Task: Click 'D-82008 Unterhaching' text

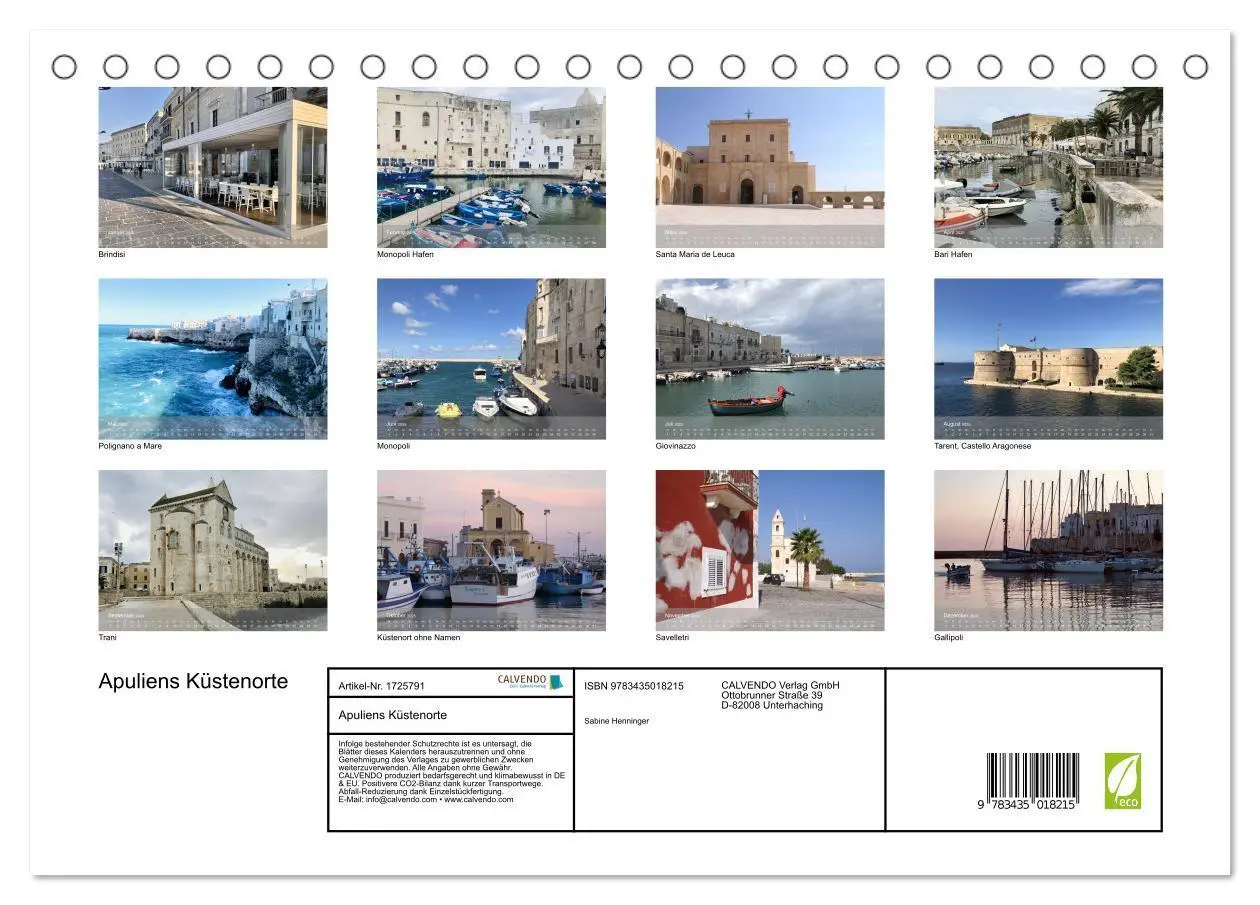Action: point(772,705)
